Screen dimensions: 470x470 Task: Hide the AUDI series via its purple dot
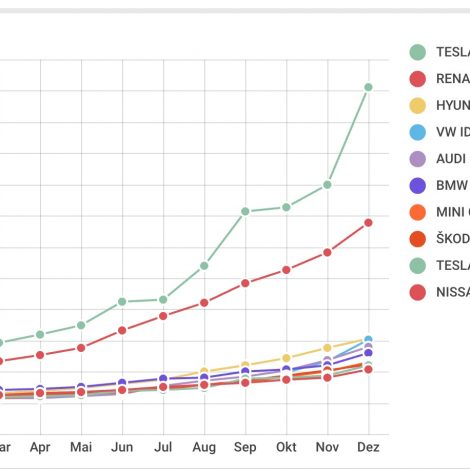[x=417, y=159]
